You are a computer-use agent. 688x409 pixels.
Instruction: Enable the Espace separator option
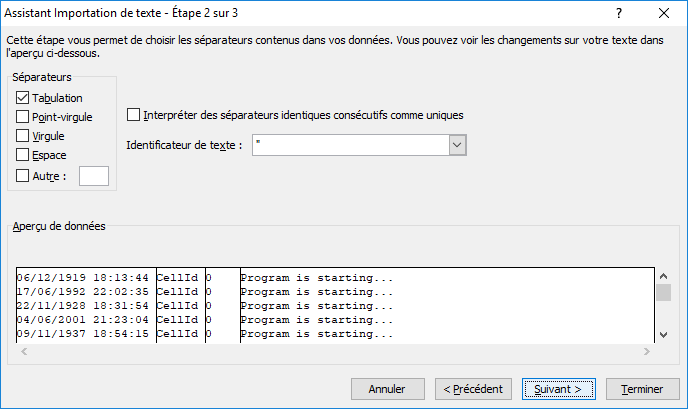point(24,155)
